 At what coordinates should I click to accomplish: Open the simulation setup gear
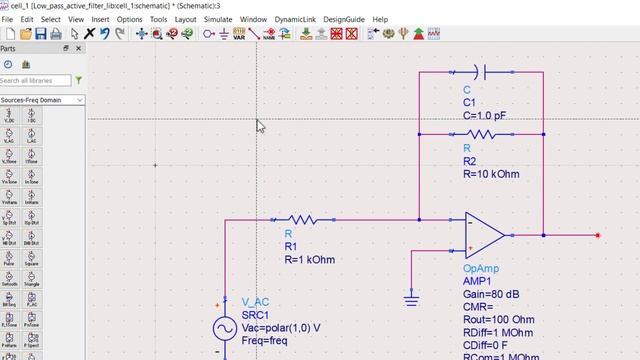coord(388,34)
